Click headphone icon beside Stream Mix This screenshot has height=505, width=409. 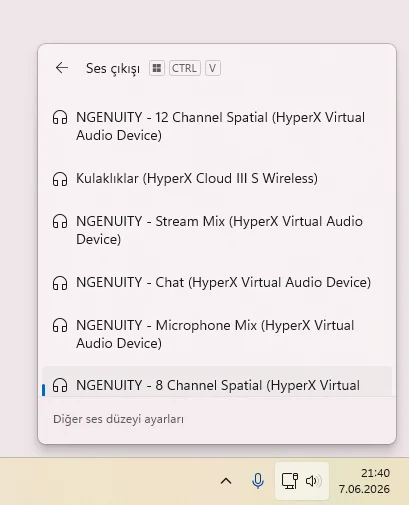coord(60,222)
